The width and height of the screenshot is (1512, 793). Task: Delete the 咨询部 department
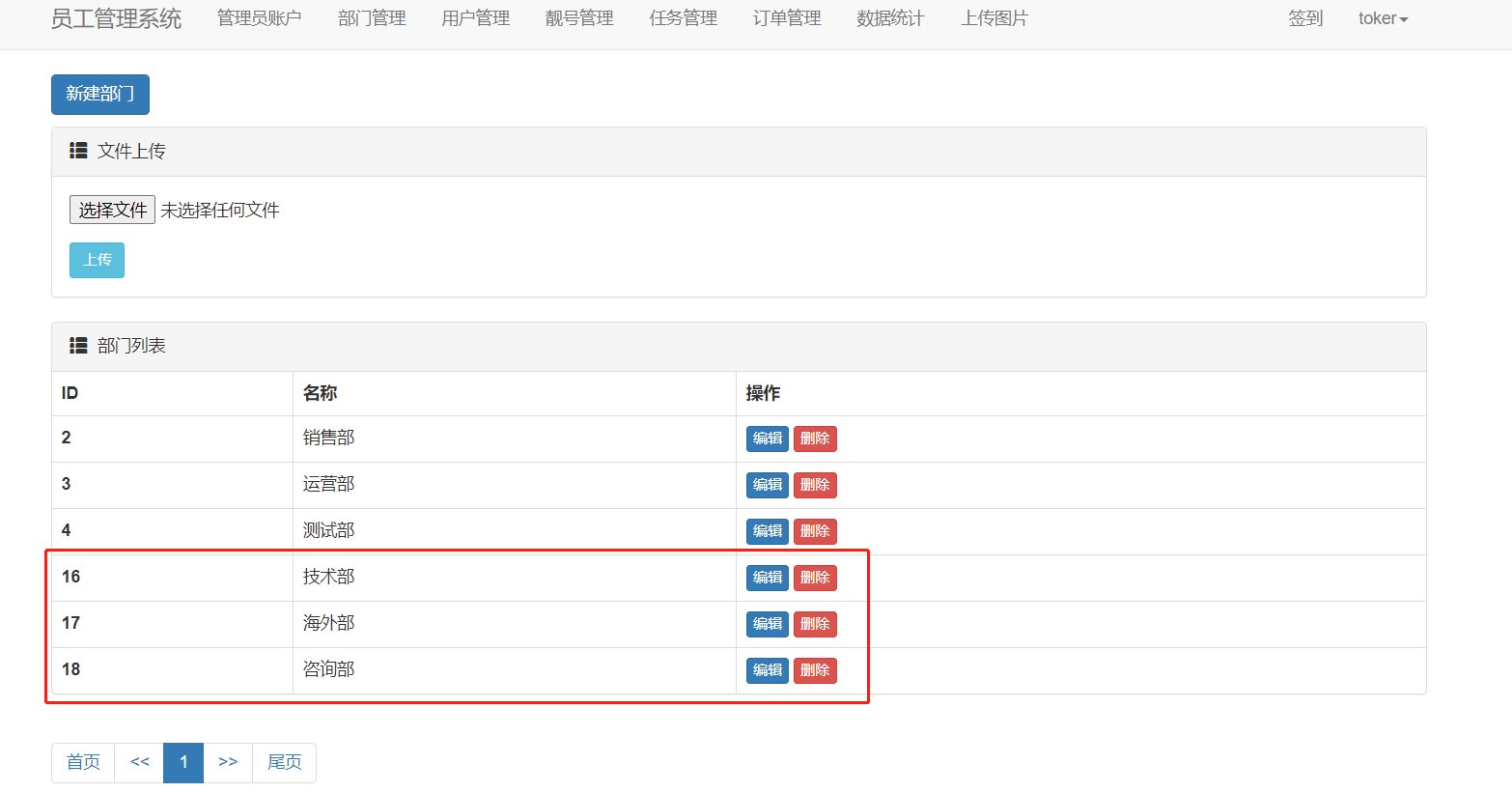pyautogui.click(x=815, y=670)
